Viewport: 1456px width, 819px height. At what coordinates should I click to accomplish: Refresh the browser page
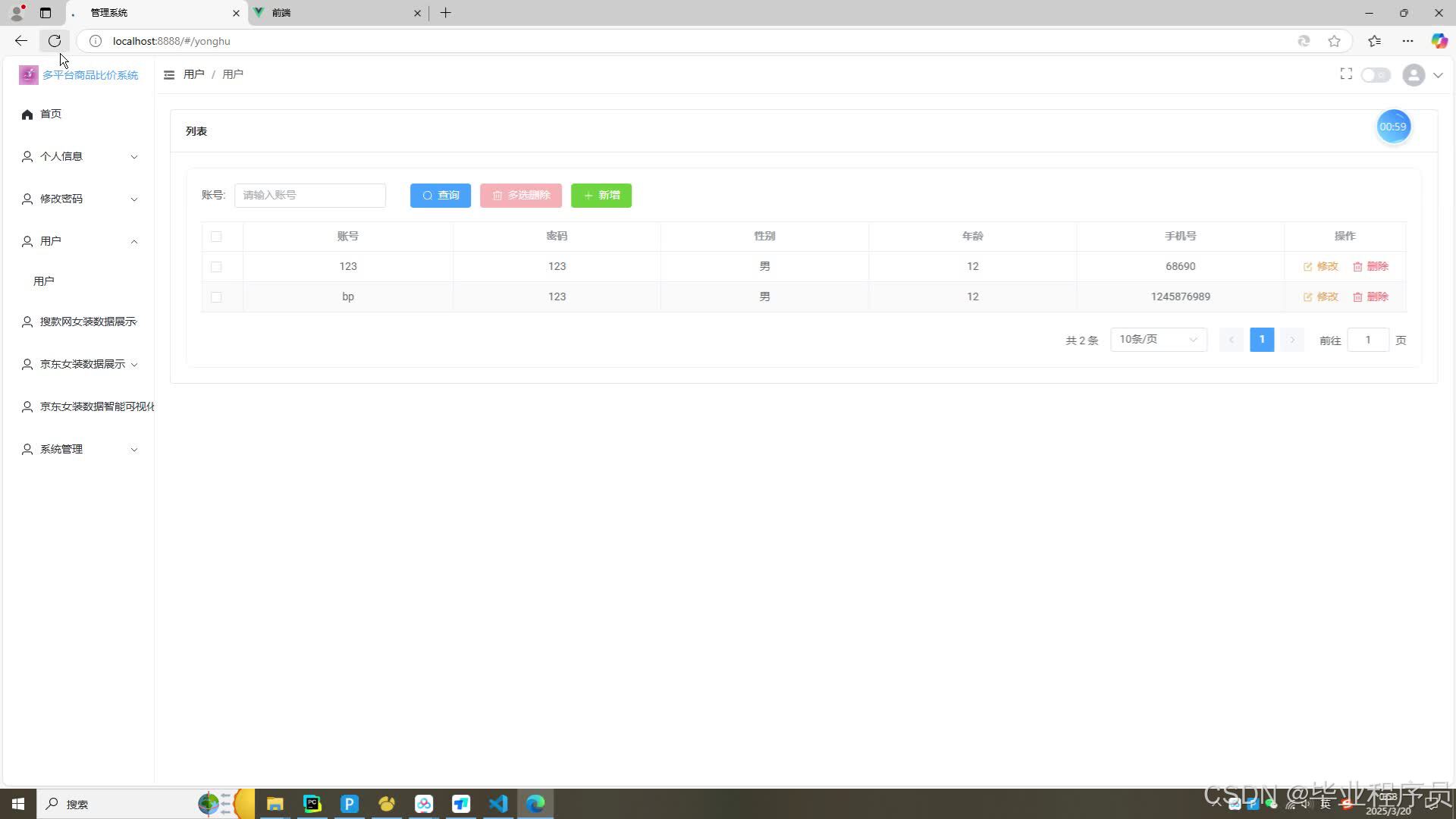click(x=55, y=41)
